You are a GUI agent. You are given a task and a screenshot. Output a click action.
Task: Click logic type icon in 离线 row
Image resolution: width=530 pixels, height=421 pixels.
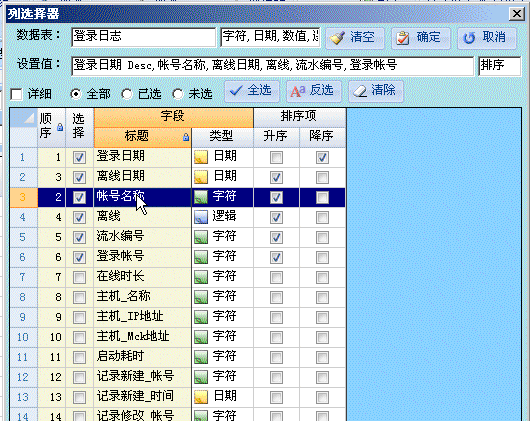[x=201, y=217]
